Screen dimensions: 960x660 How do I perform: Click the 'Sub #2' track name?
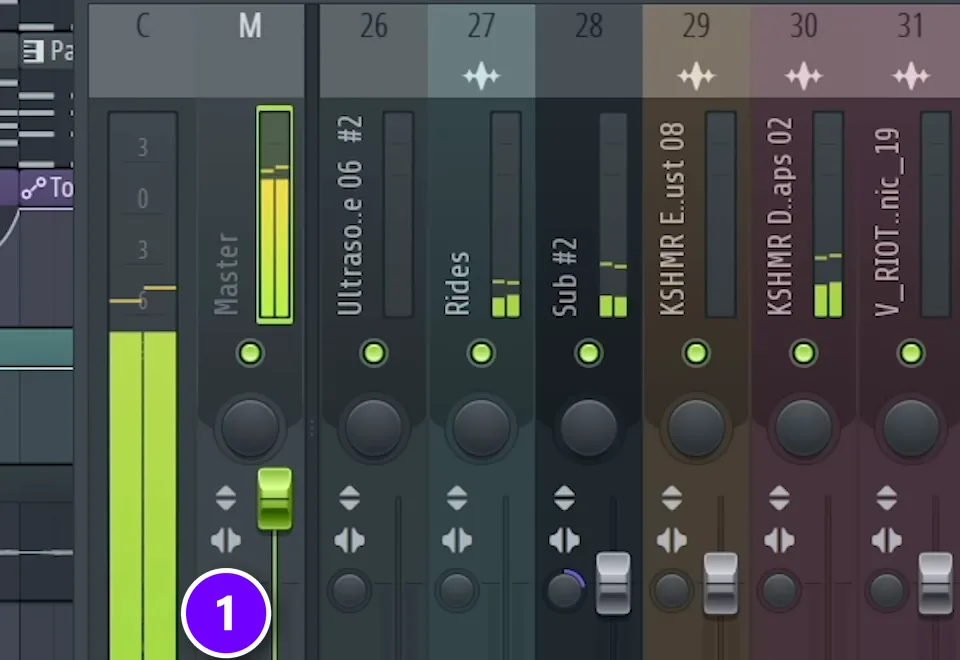564,277
